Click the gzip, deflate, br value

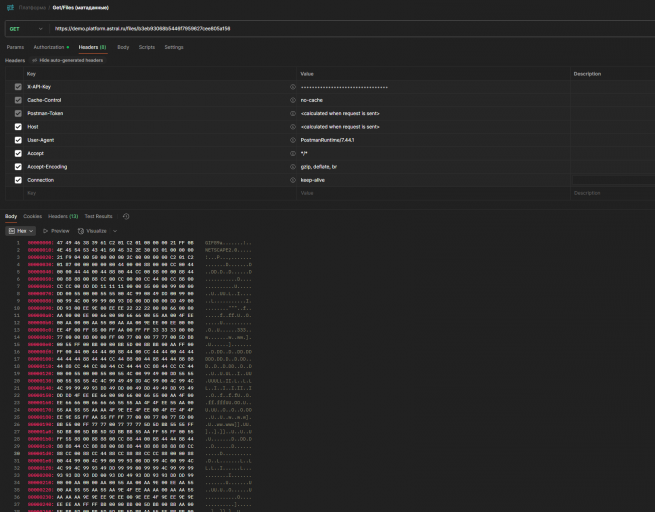click(319, 167)
